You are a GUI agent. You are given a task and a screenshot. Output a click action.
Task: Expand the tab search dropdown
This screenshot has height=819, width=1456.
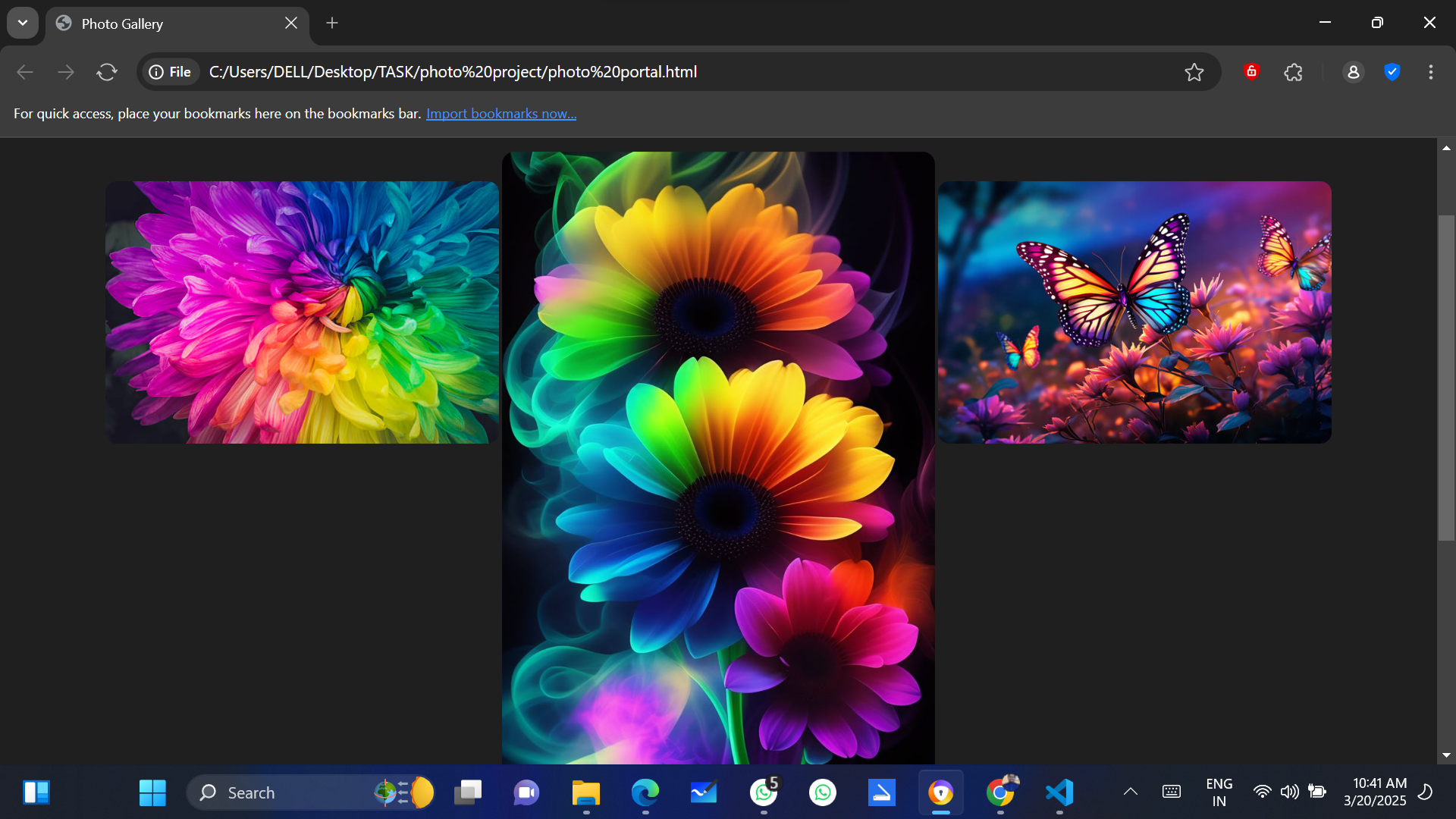[x=23, y=23]
